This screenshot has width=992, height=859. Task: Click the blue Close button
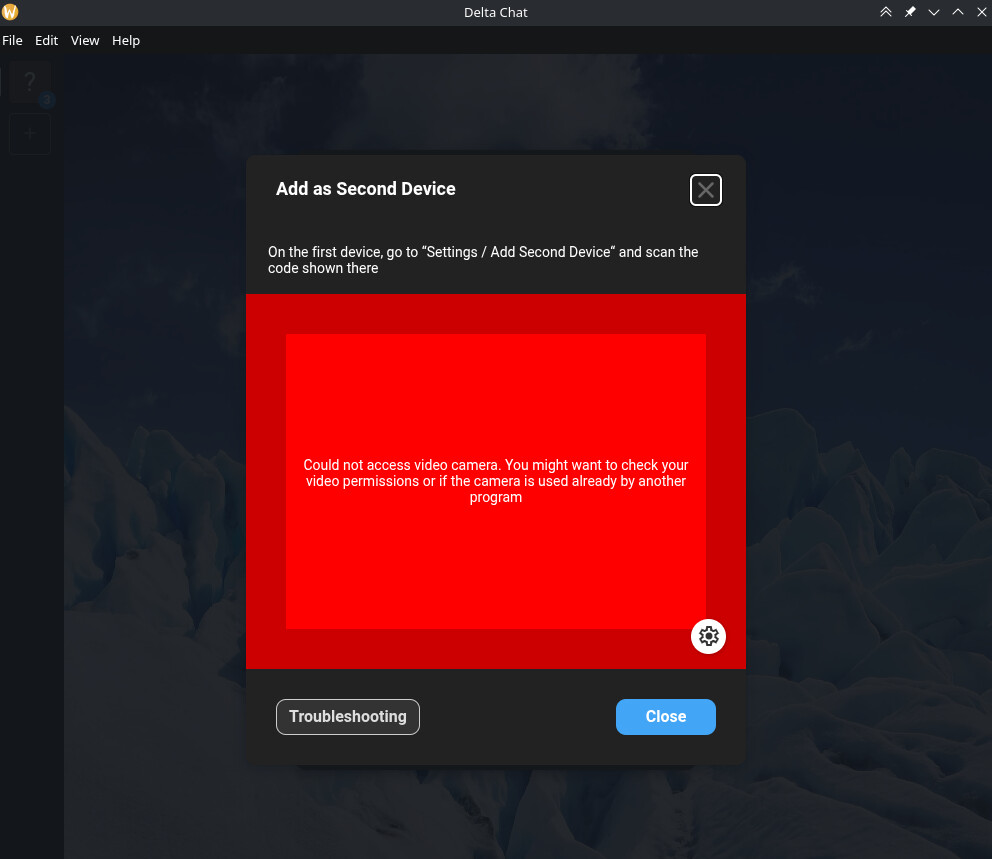(665, 717)
